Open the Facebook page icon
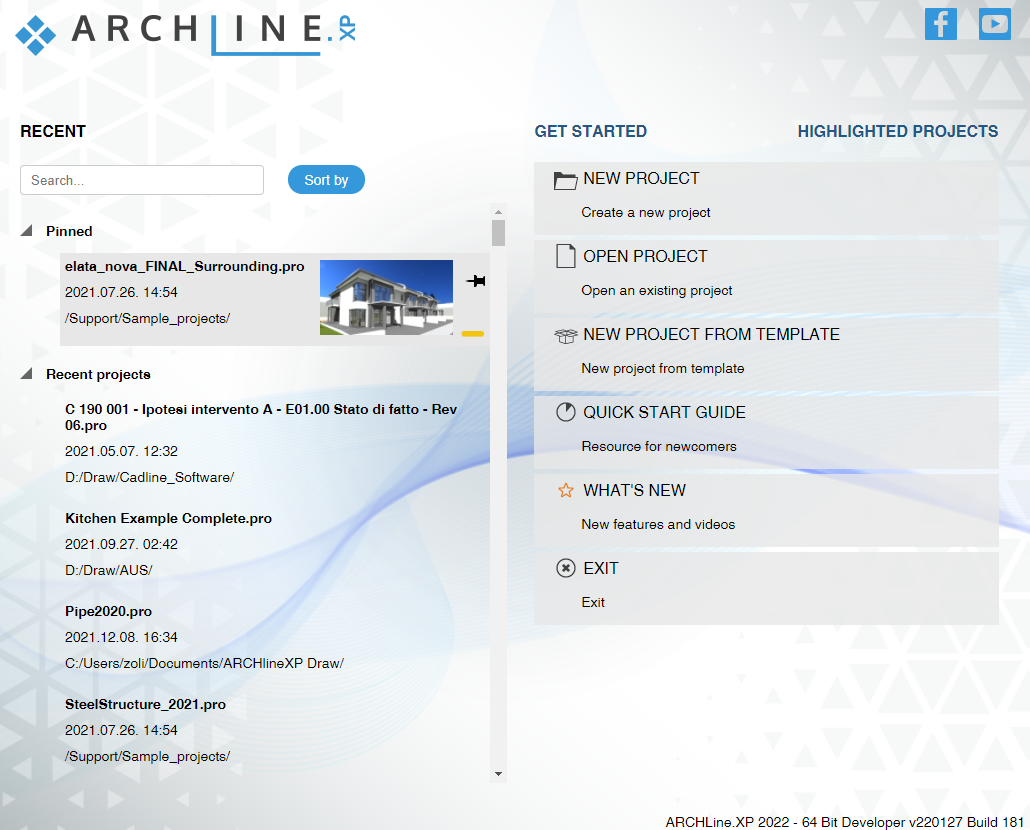This screenshot has height=830, width=1030. click(x=941, y=24)
